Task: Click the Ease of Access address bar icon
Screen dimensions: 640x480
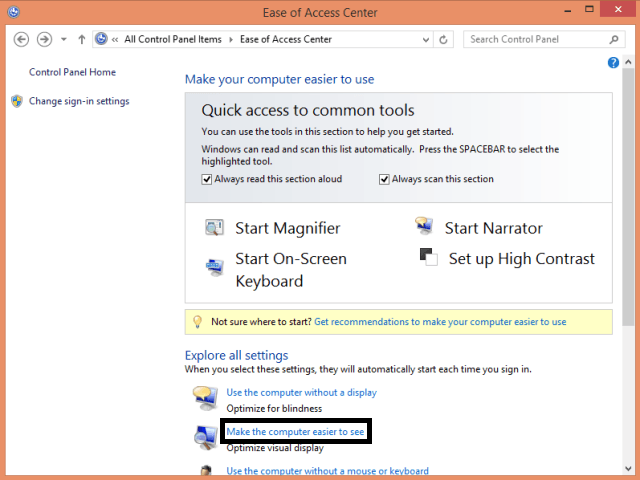Action: 101,39
